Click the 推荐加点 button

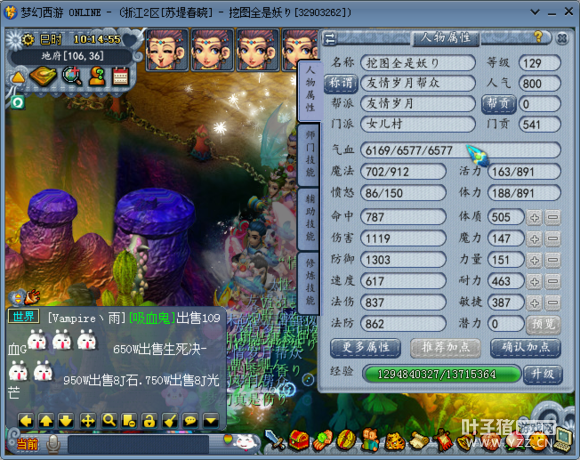pos(445,348)
